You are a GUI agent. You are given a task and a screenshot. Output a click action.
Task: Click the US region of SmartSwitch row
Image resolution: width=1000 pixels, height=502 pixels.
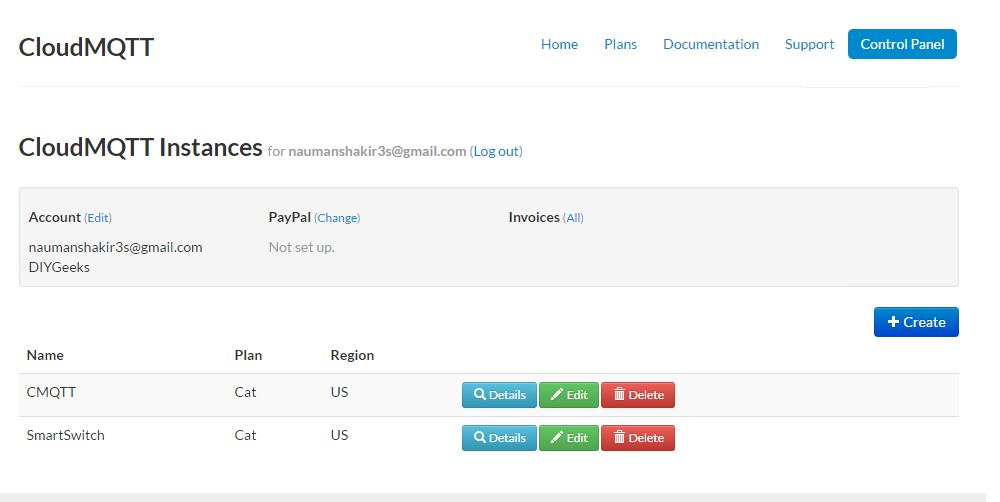coord(339,435)
